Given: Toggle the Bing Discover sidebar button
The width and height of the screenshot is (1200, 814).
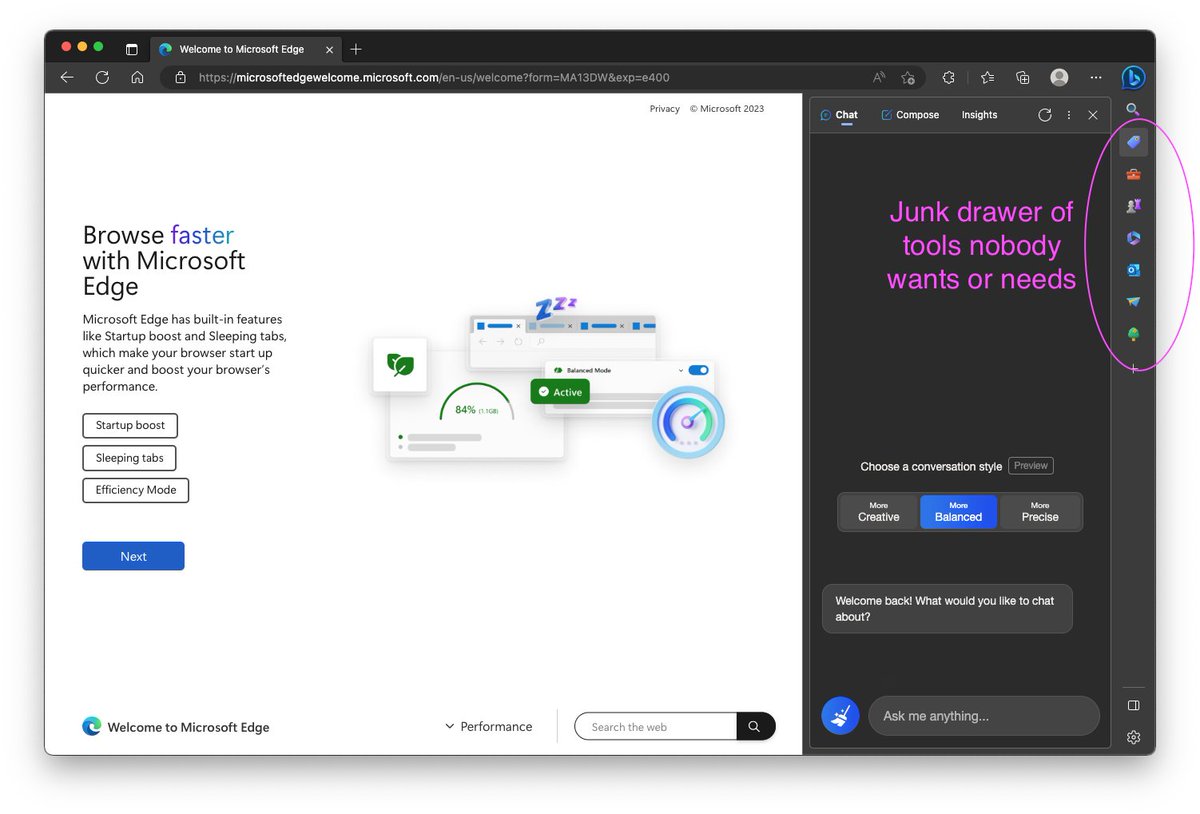Looking at the screenshot, I should click(x=1133, y=77).
